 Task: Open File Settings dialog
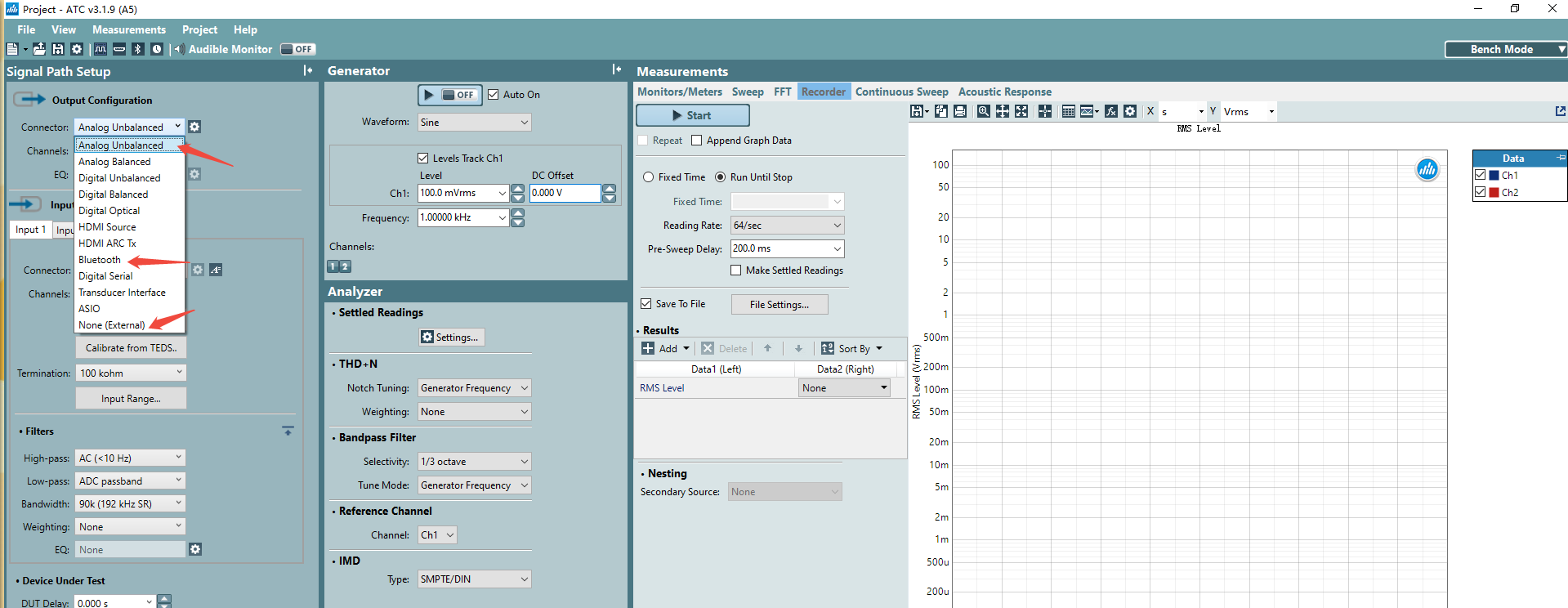tap(780, 305)
